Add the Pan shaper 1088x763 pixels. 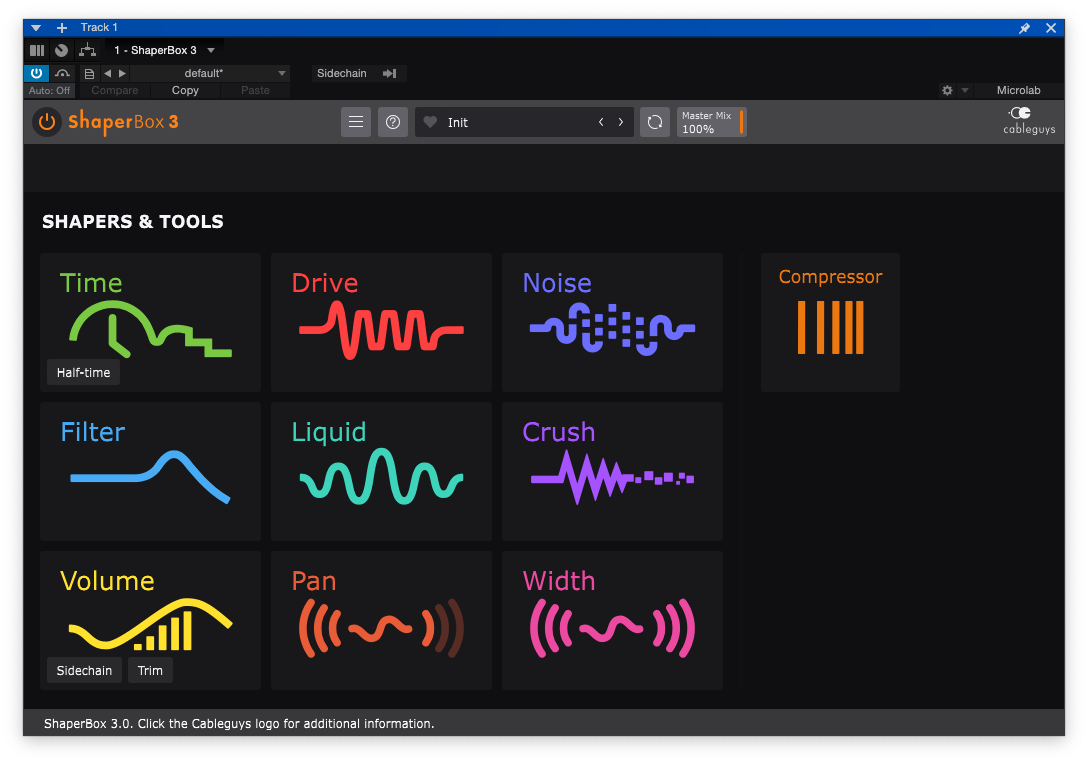coord(381,621)
